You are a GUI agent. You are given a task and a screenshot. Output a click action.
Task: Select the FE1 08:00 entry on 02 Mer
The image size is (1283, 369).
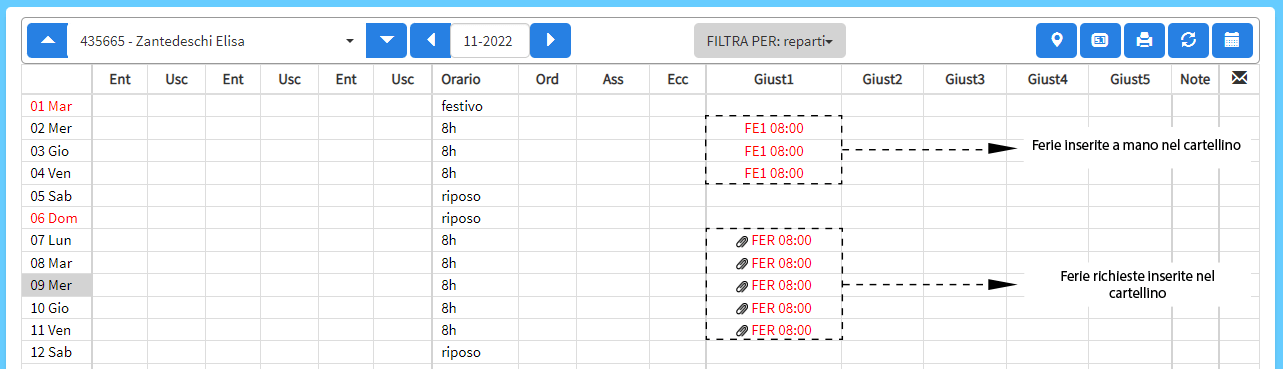coord(774,128)
